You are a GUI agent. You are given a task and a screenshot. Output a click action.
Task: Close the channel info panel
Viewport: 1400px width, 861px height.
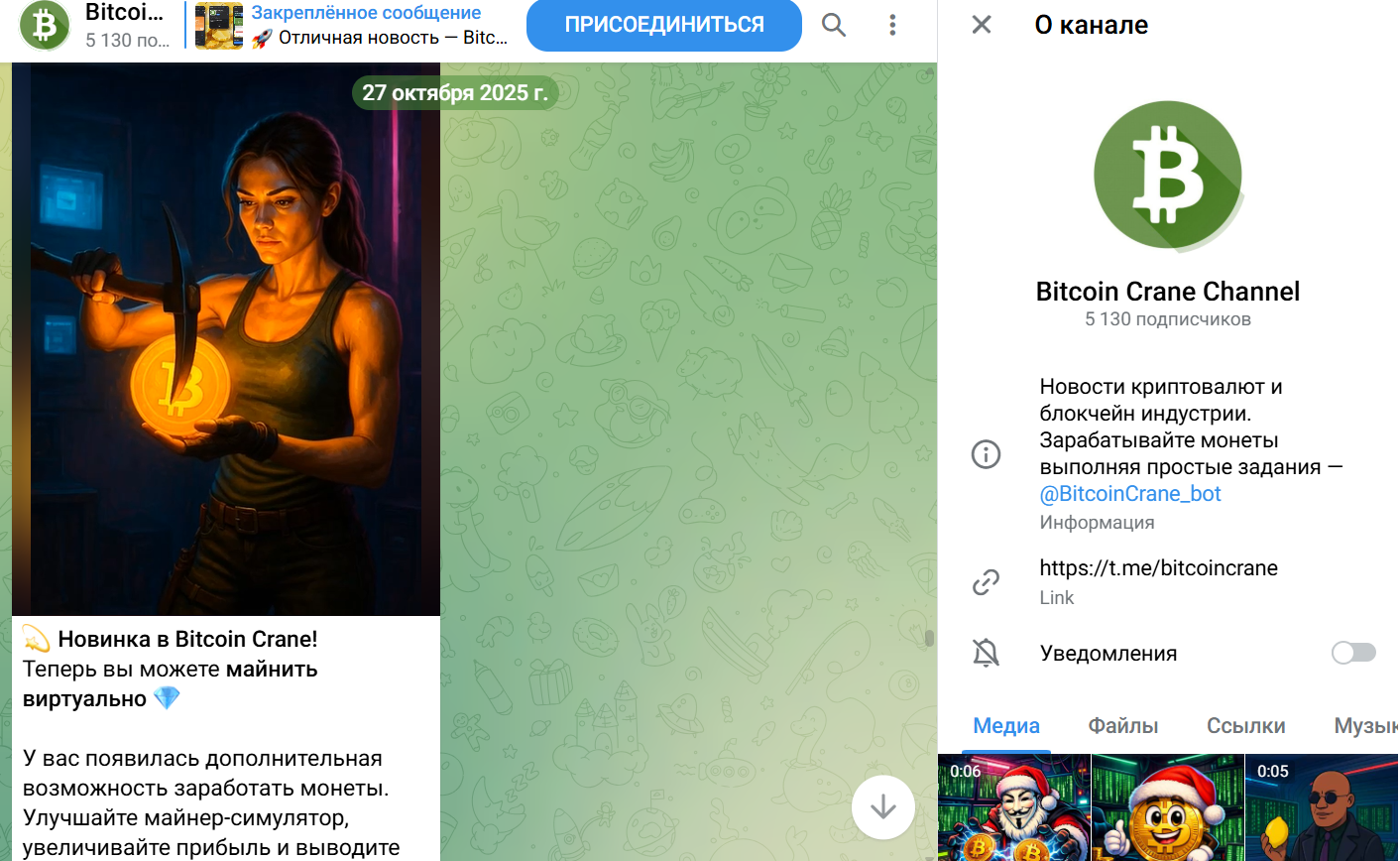pyautogui.click(x=982, y=25)
